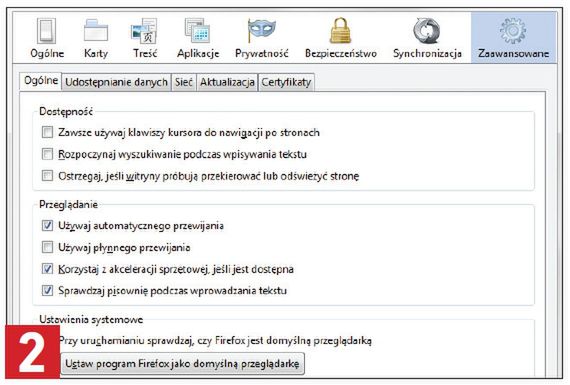Switch to the Certyfikaty tab
This screenshot has height=385, width=570.
tap(286, 82)
